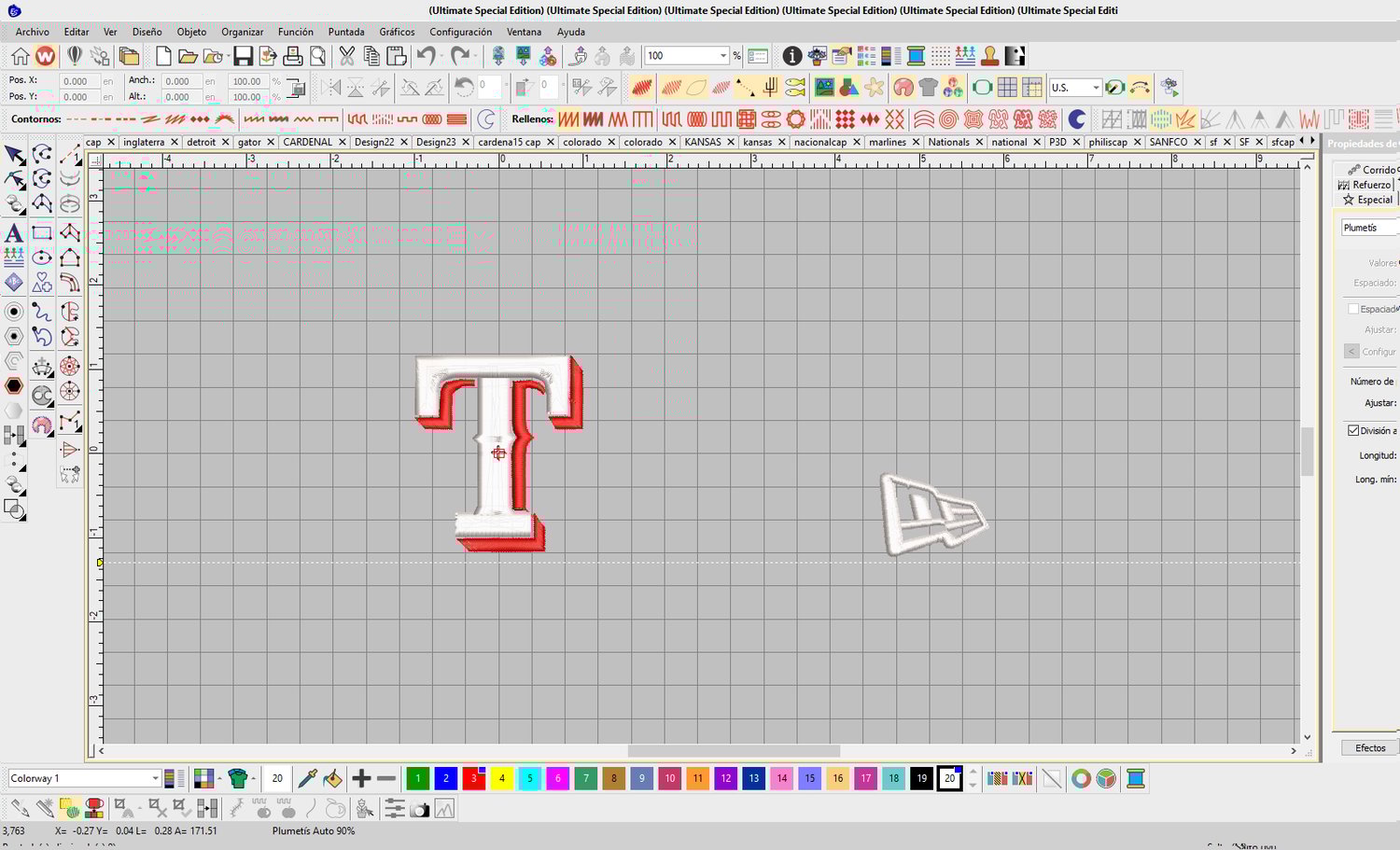The width and height of the screenshot is (1400, 850).
Task: Select the arrow Select Object tool
Action: [14, 155]
